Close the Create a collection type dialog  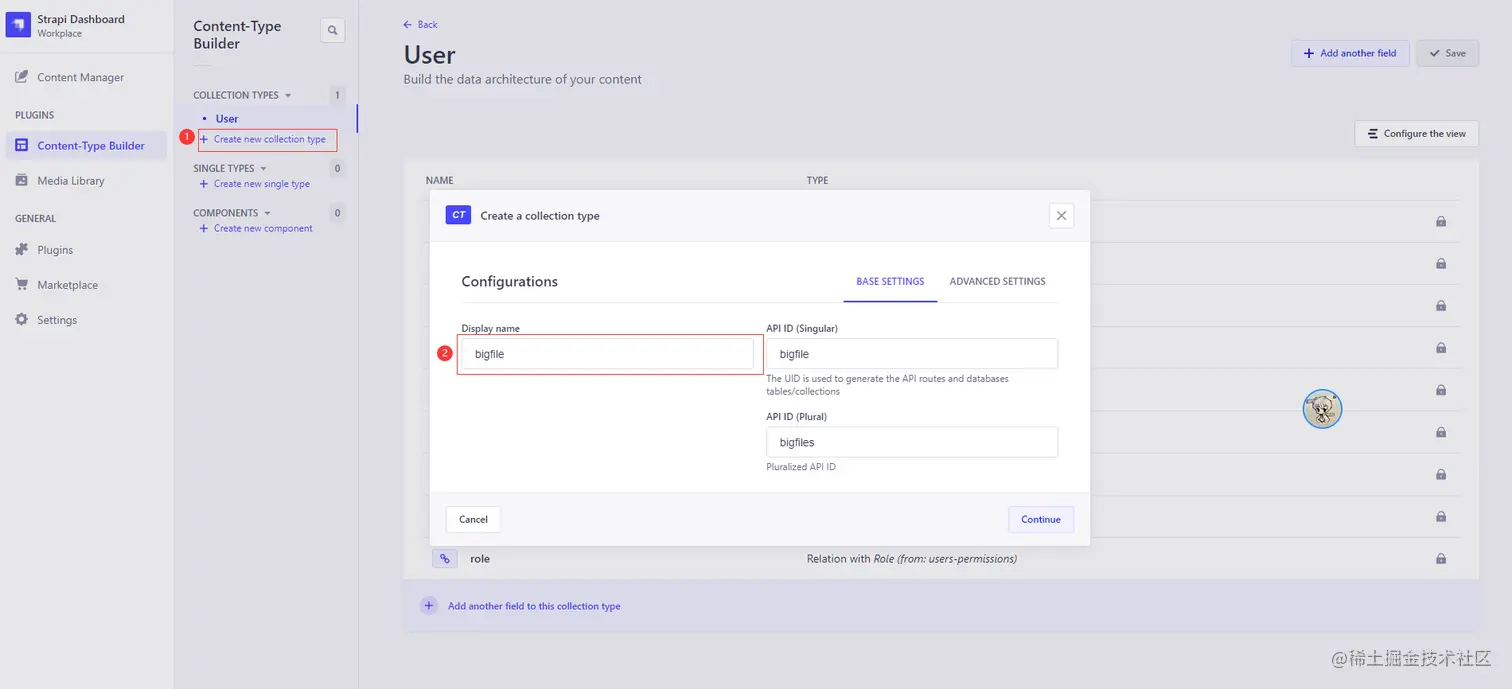[1061, 215]
